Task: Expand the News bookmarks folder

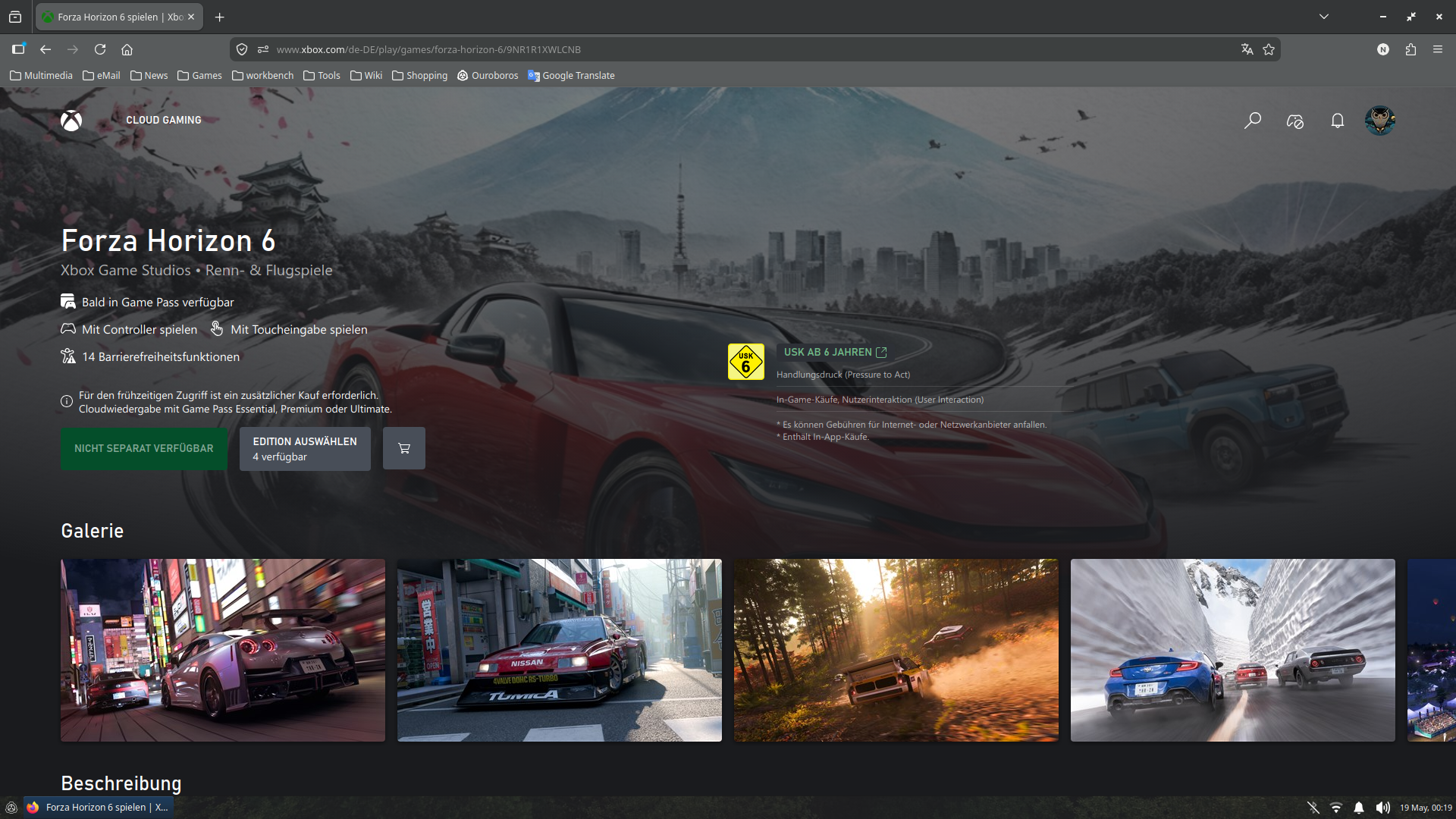Action: click(149, 75)
